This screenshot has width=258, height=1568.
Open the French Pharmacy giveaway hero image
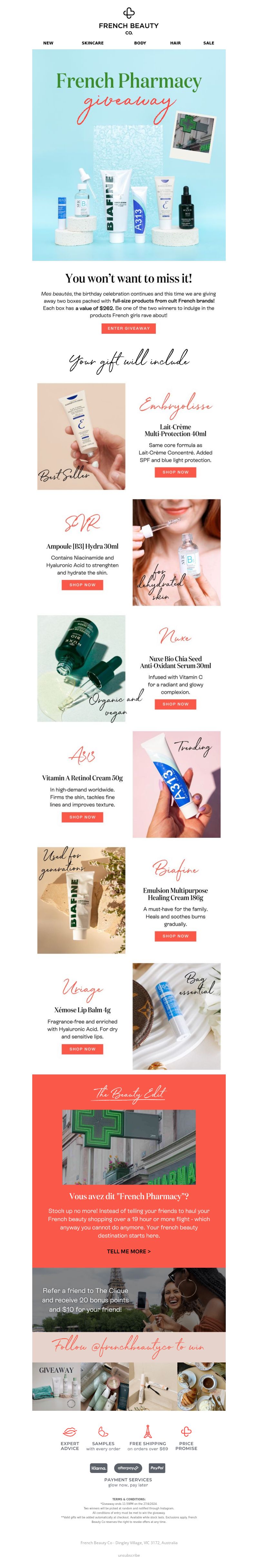coord(129,155)
